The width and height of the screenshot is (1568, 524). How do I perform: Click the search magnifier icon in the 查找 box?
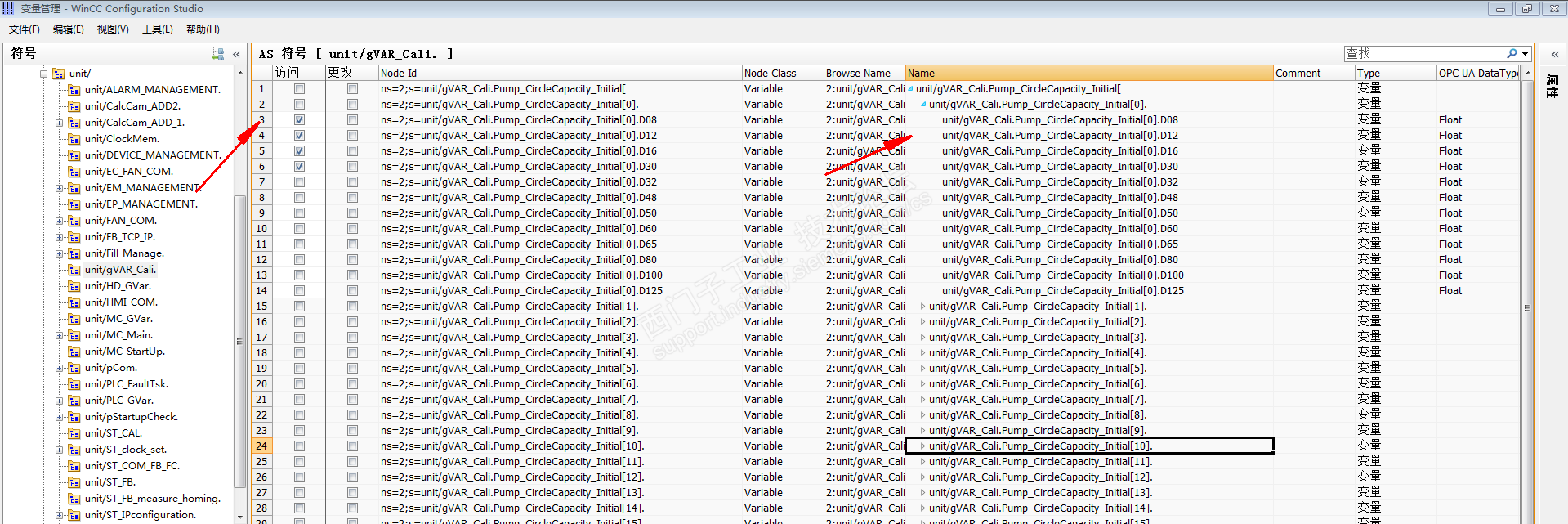1512,54
